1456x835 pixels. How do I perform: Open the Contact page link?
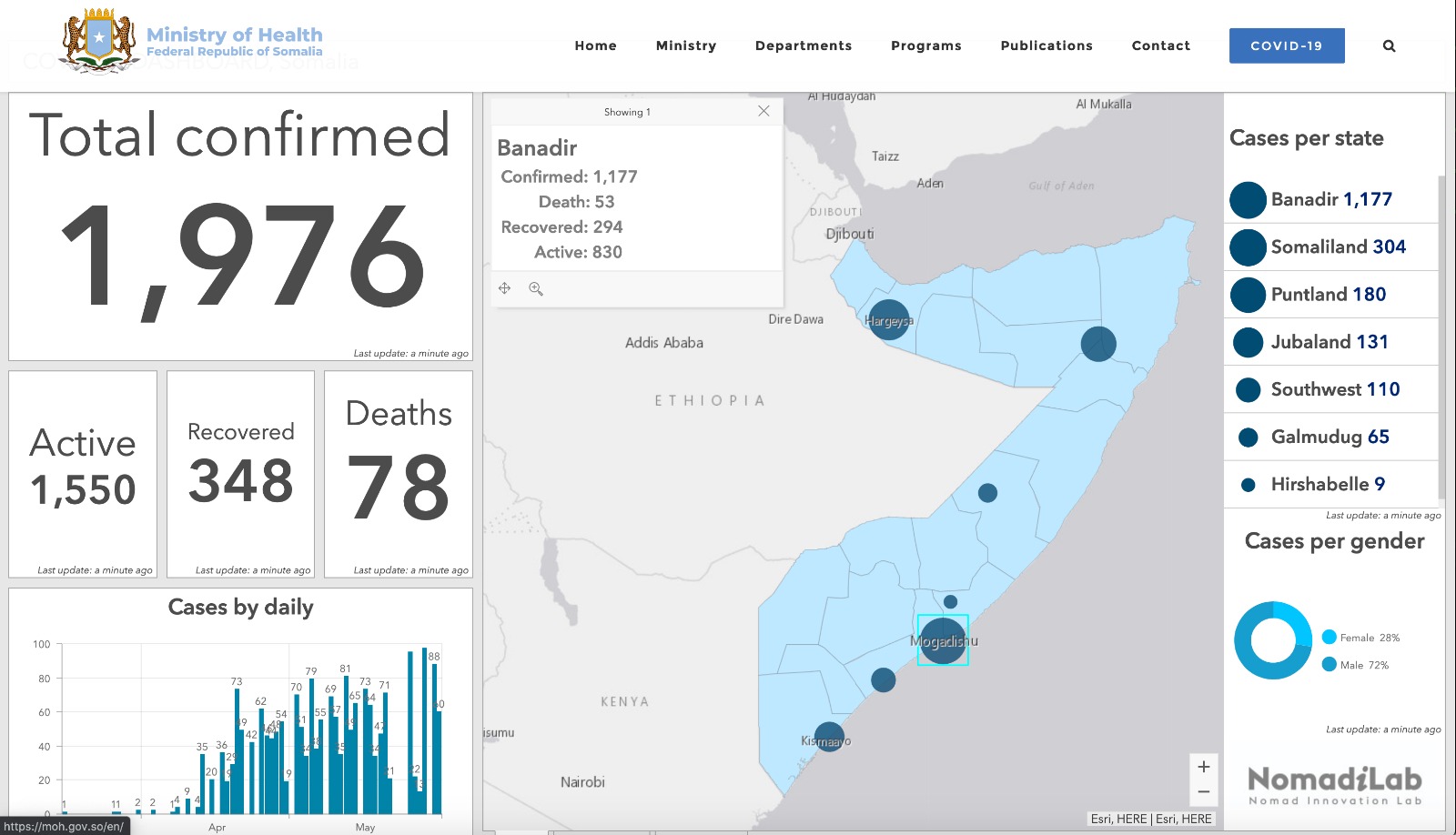(x=1160, y=45)
